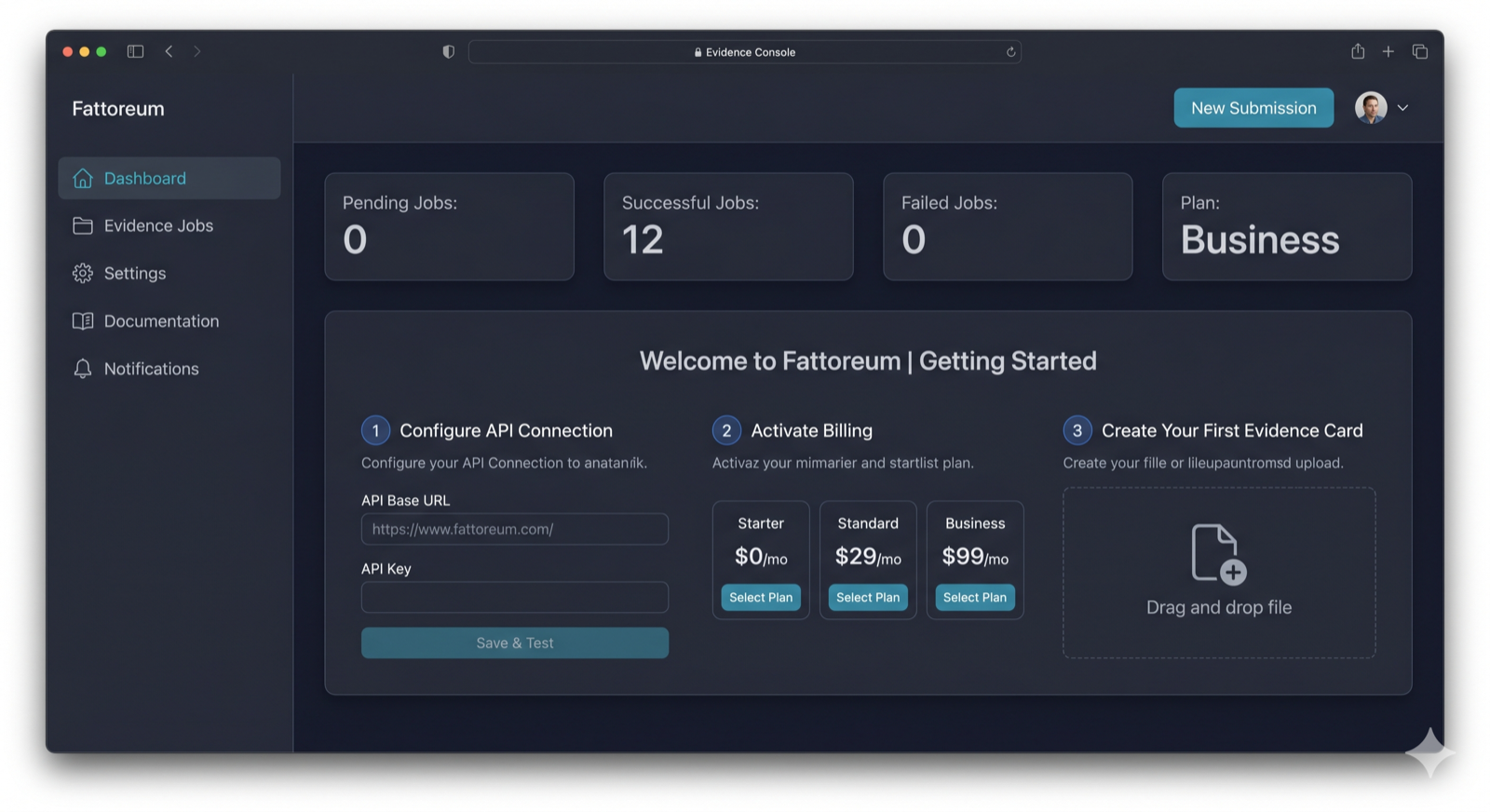
Task: Click Create Your First Evidence Card heading
Action: click(1232, 430)
